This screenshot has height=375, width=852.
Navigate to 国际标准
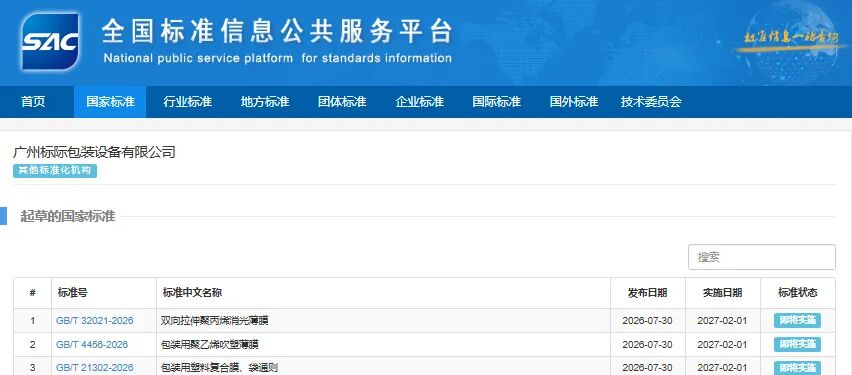pos(496,102)
